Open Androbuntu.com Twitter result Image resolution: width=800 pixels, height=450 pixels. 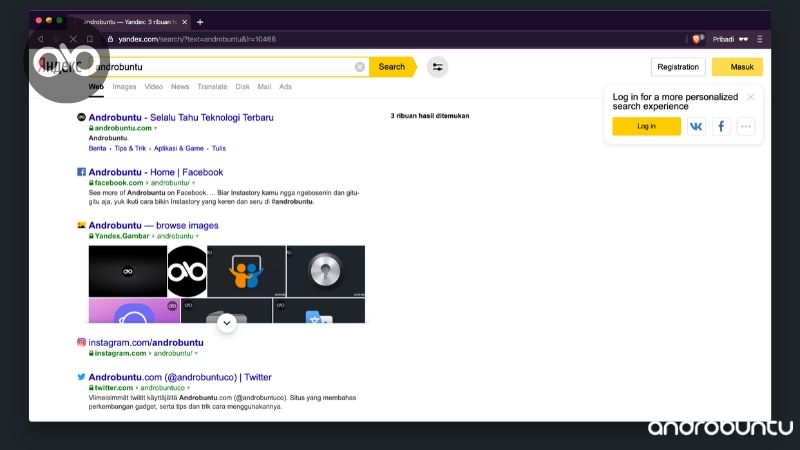[180, 378]
